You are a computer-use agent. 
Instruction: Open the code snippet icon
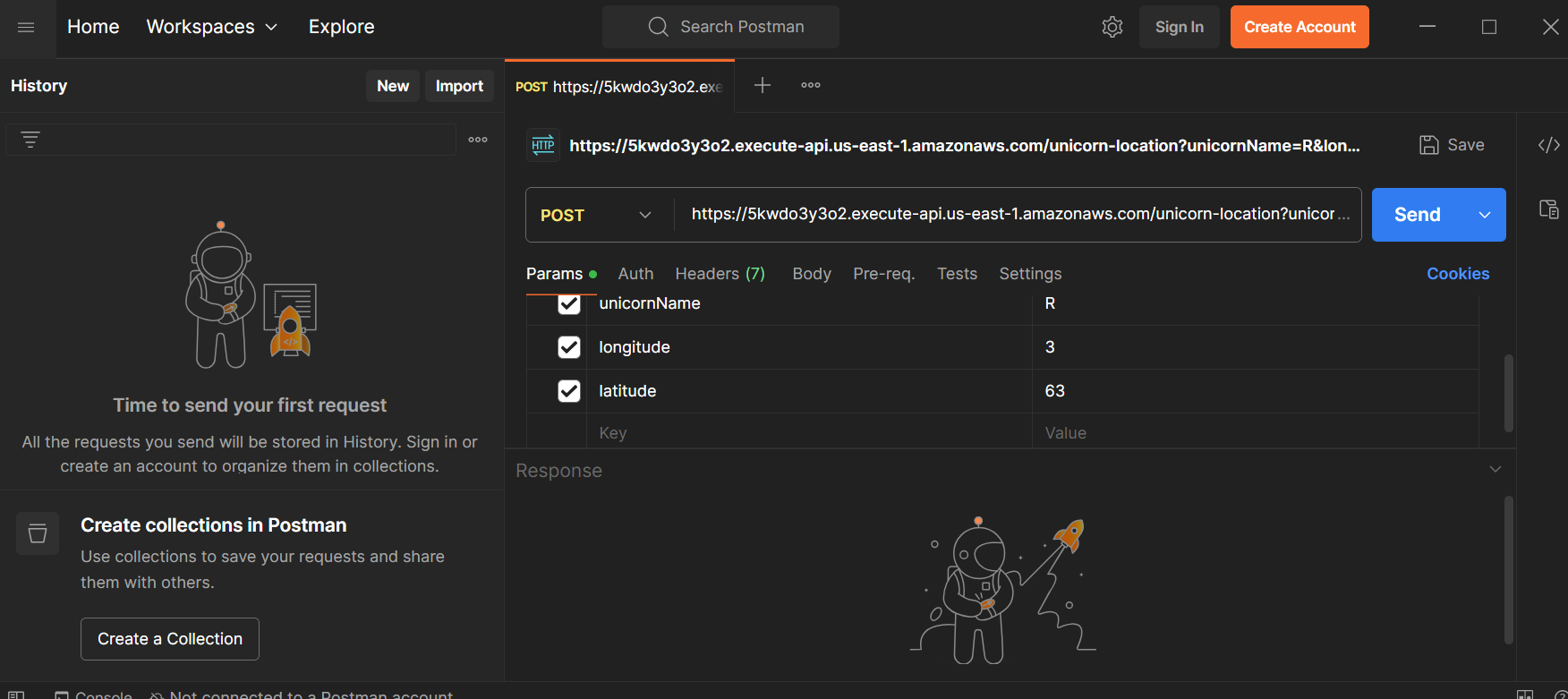point(1549,145)
